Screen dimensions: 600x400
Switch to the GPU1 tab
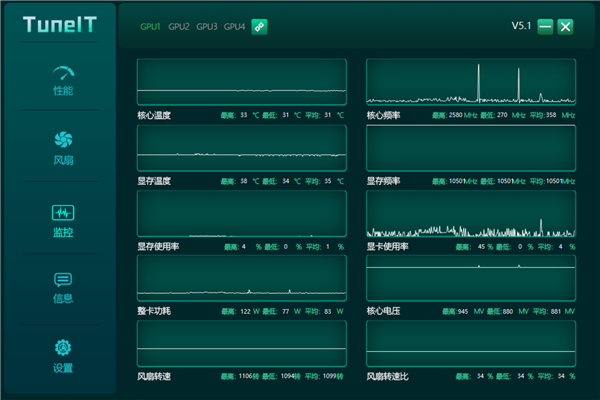pos(150,26)
